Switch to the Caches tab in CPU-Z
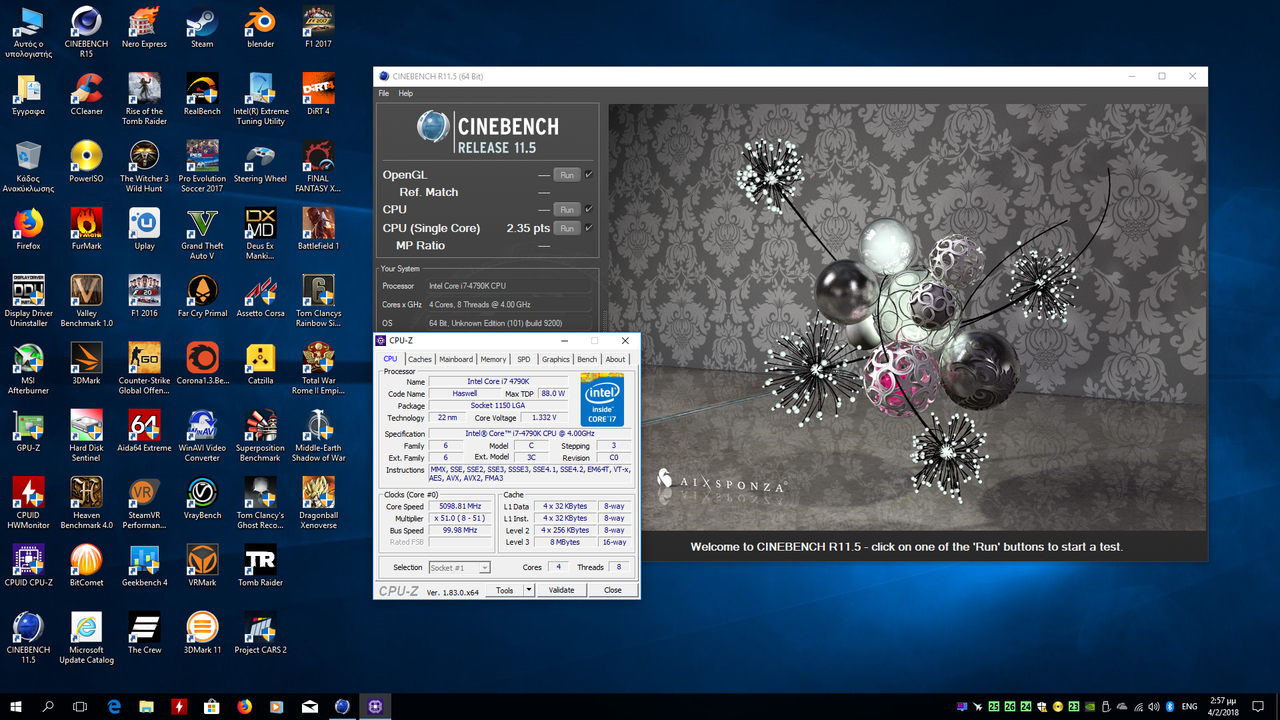Screen dimensions: 1280x720 (420, 359)
